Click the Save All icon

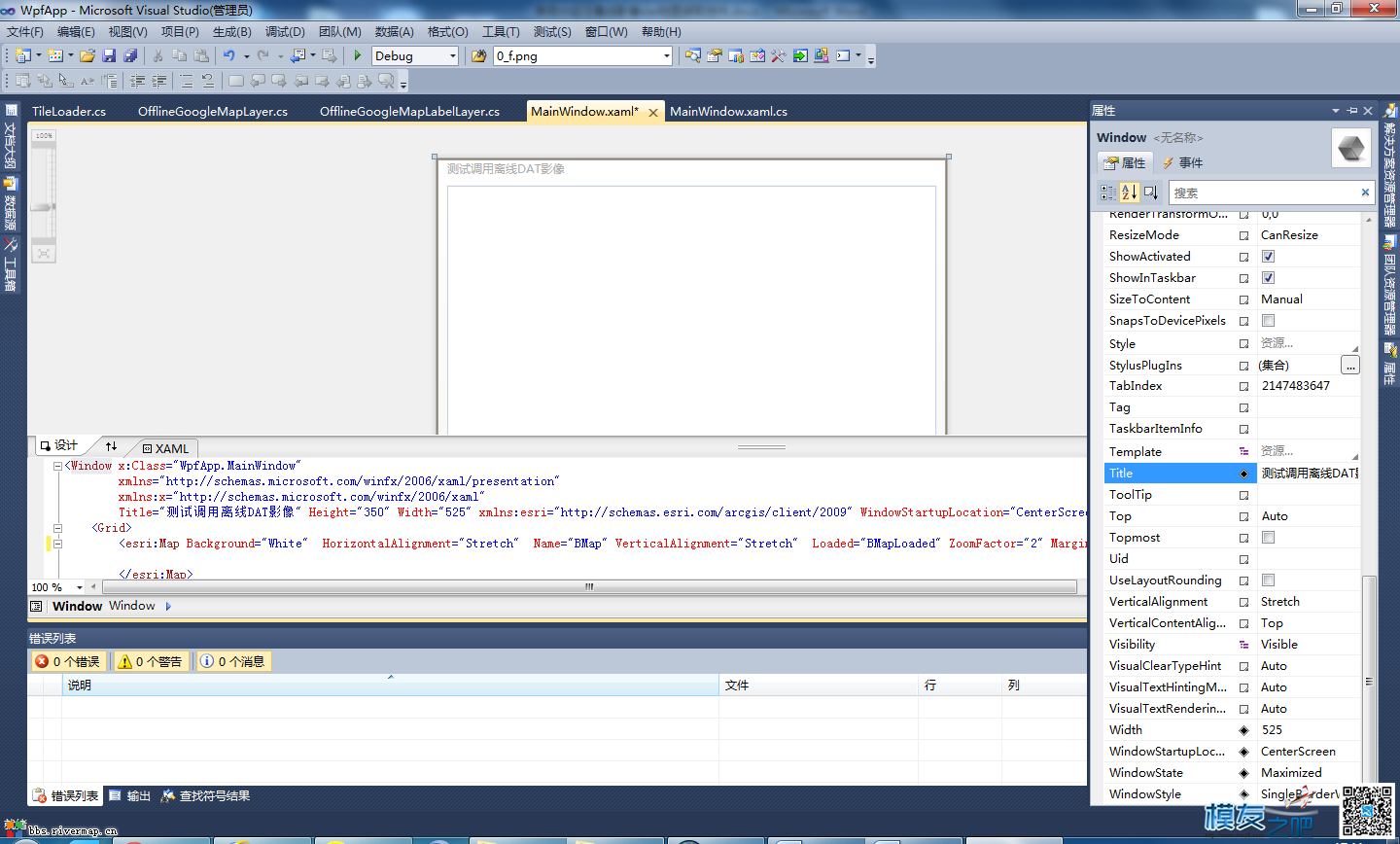pos(130,56)
